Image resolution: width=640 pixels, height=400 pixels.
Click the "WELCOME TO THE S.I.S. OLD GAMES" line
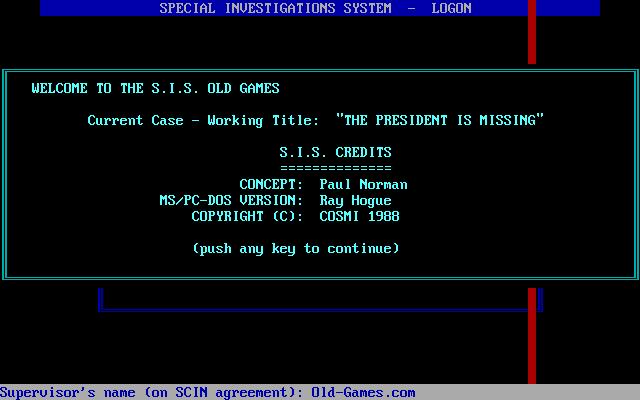click(156, 88)
